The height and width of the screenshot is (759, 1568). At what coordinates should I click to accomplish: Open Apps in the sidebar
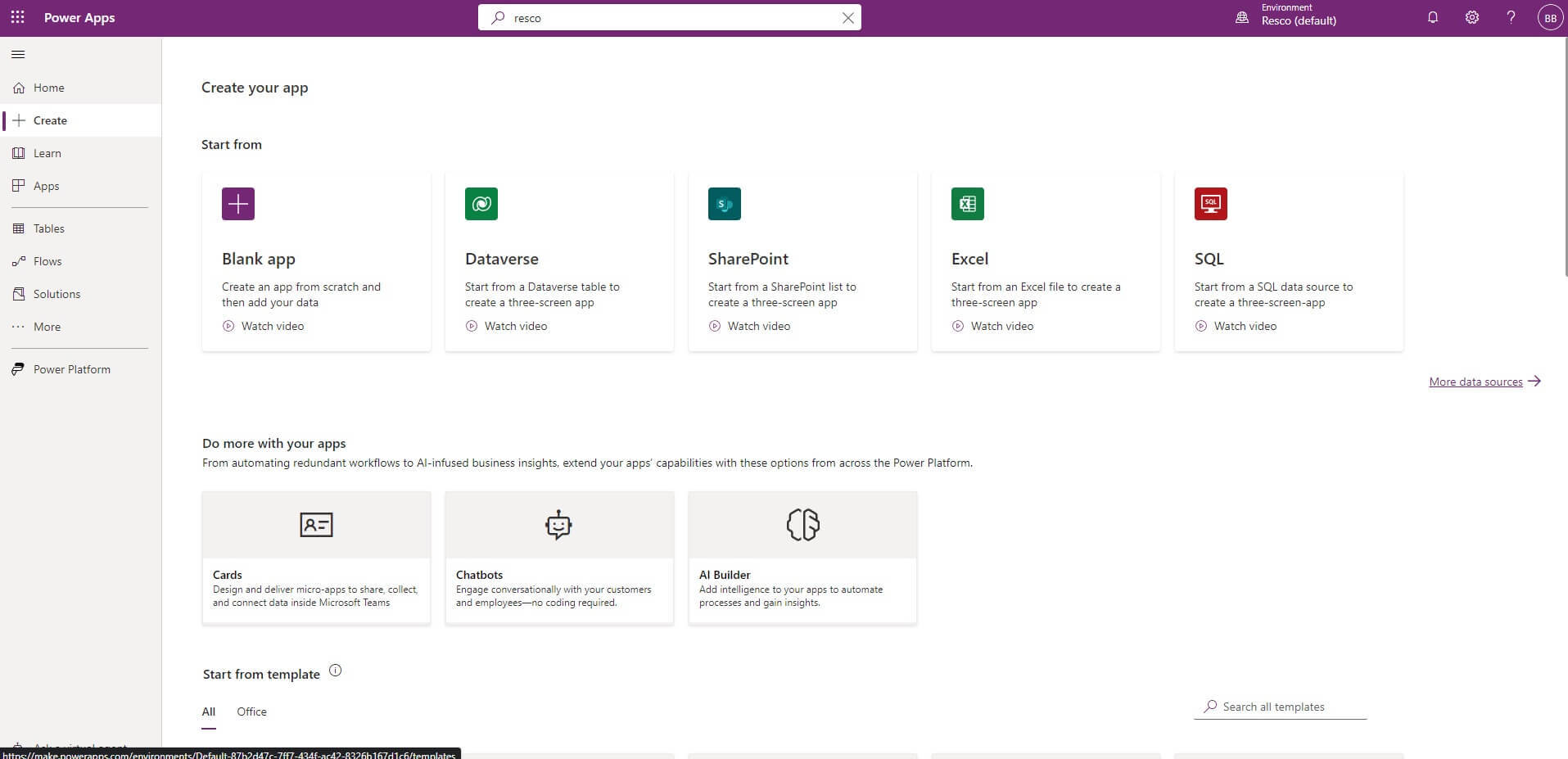(x=80, y=186)
